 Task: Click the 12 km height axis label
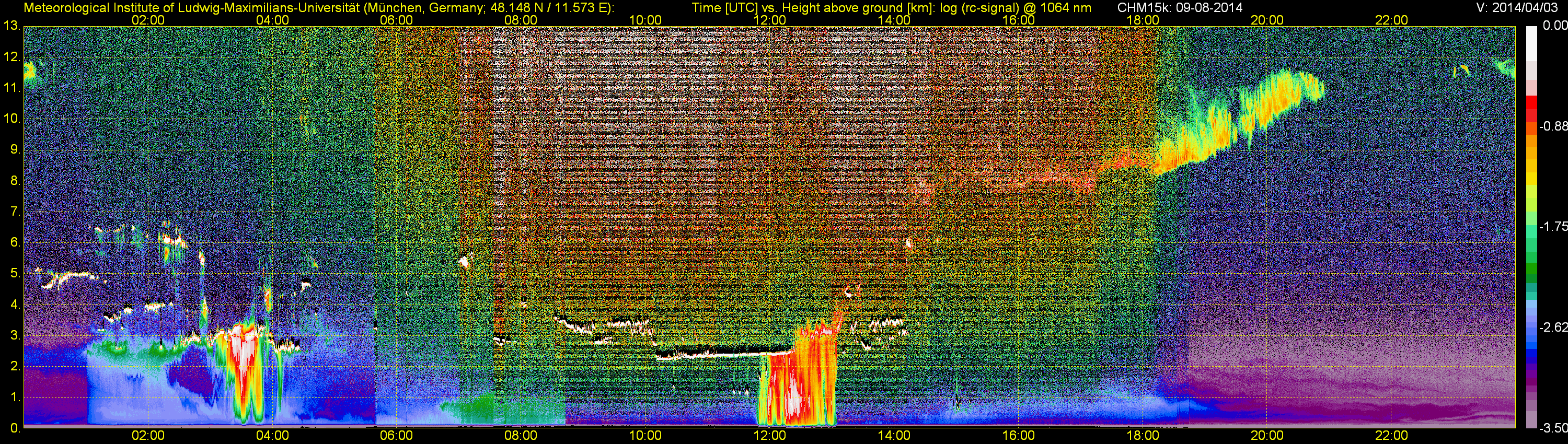[11, 56]
